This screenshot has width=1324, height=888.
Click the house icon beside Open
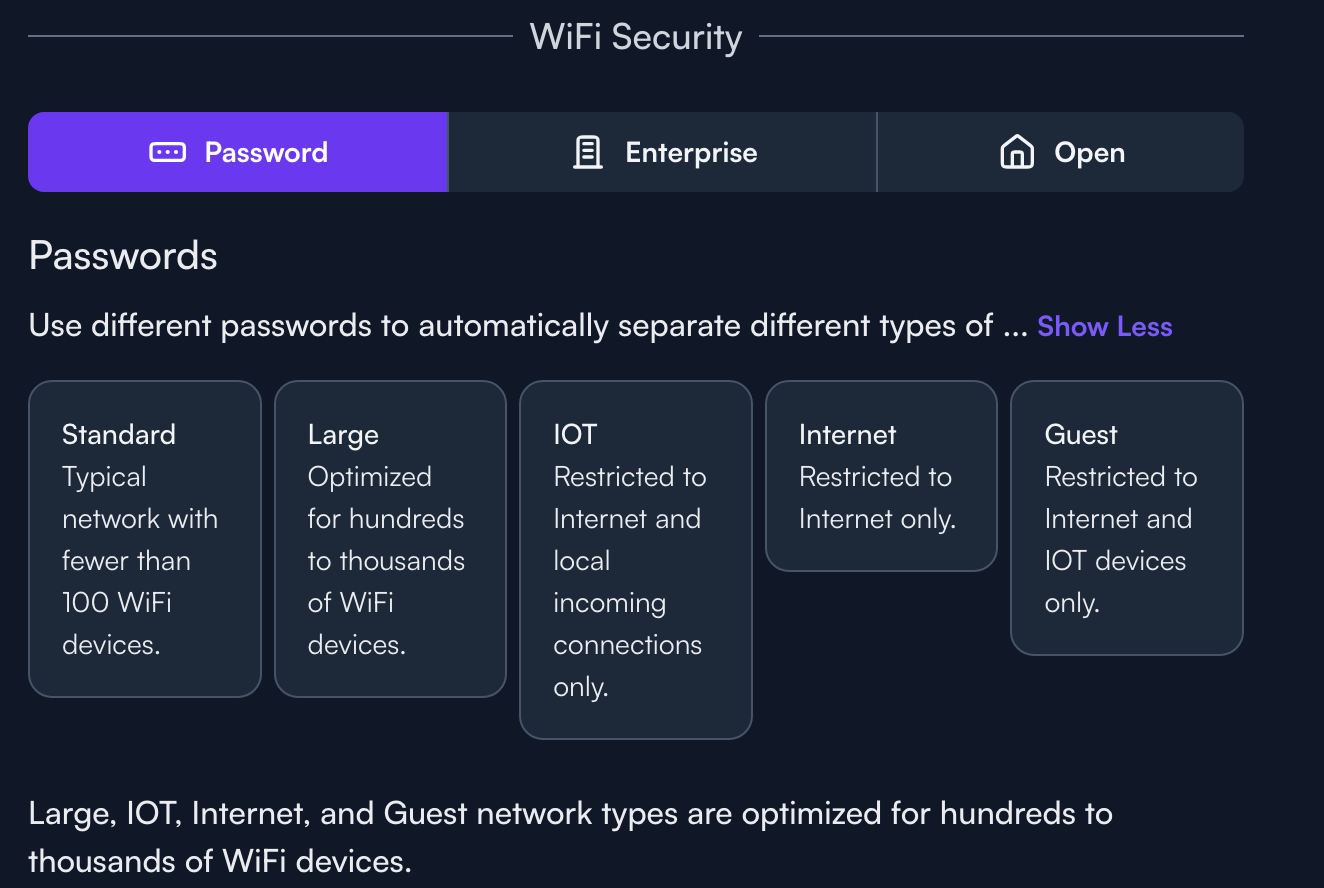1017,152
